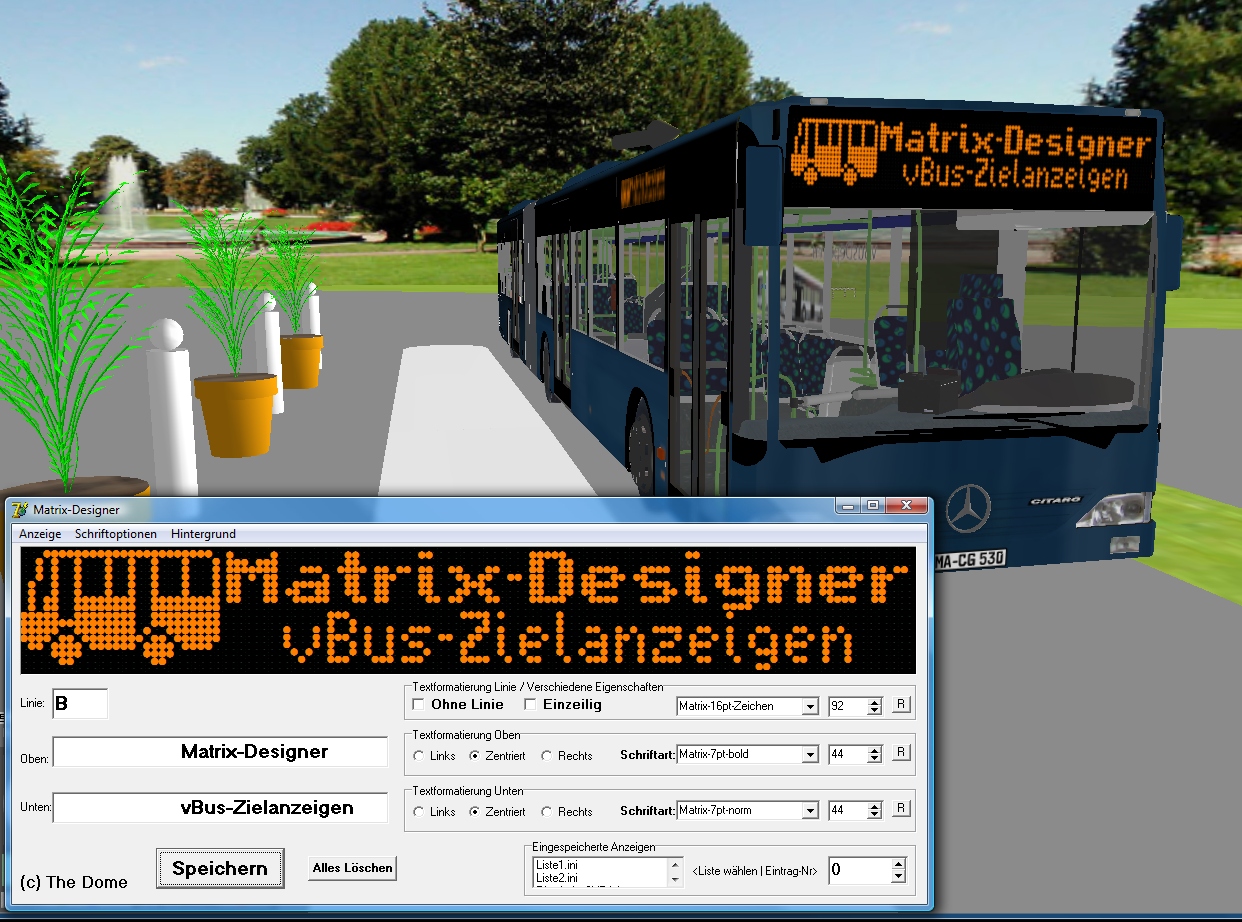
Task: Select Zentriert in Textformatierung Unten
Action: pos(476,812)
